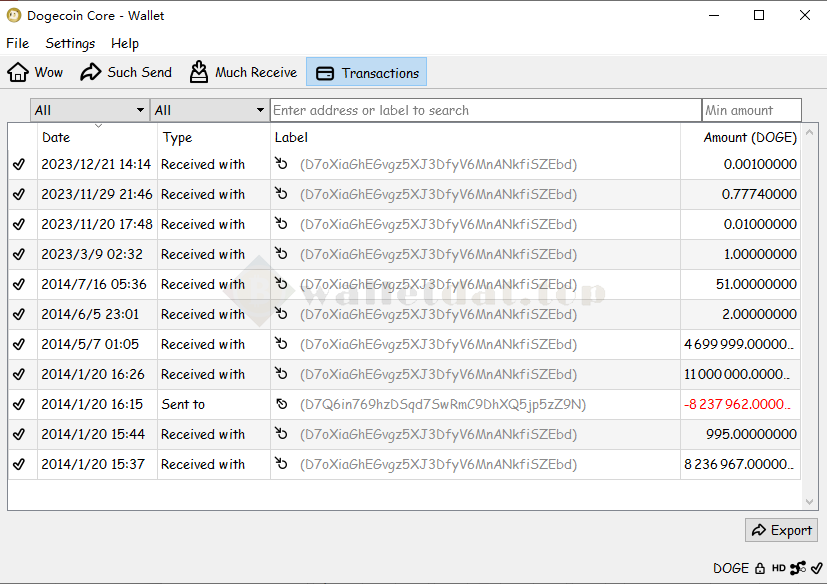Image resolution: width=827 pixels, height=584 pixels.
Task: Click the wallet lock icon in status bar
Action: point(760,568)
